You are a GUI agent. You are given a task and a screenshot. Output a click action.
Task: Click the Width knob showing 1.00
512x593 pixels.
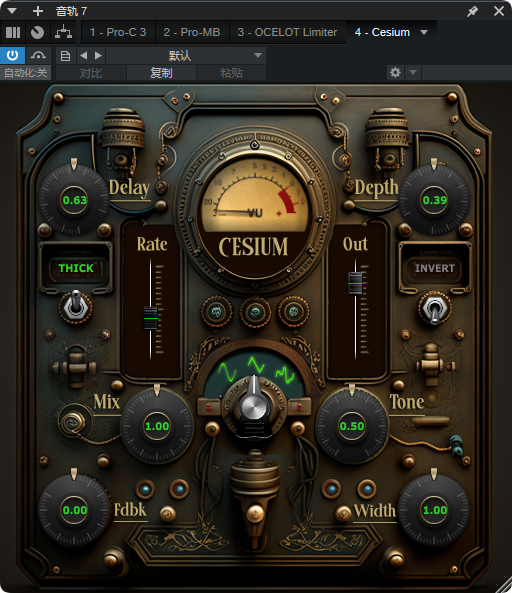point(434,510)
